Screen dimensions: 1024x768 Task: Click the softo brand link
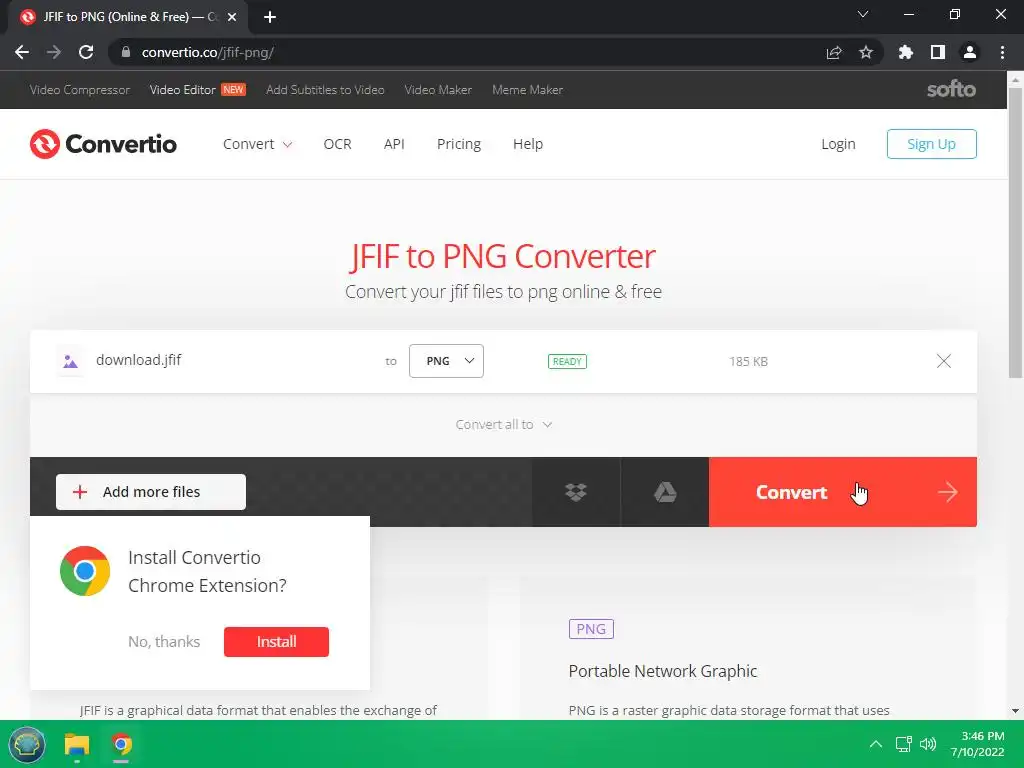coord(952,89)
